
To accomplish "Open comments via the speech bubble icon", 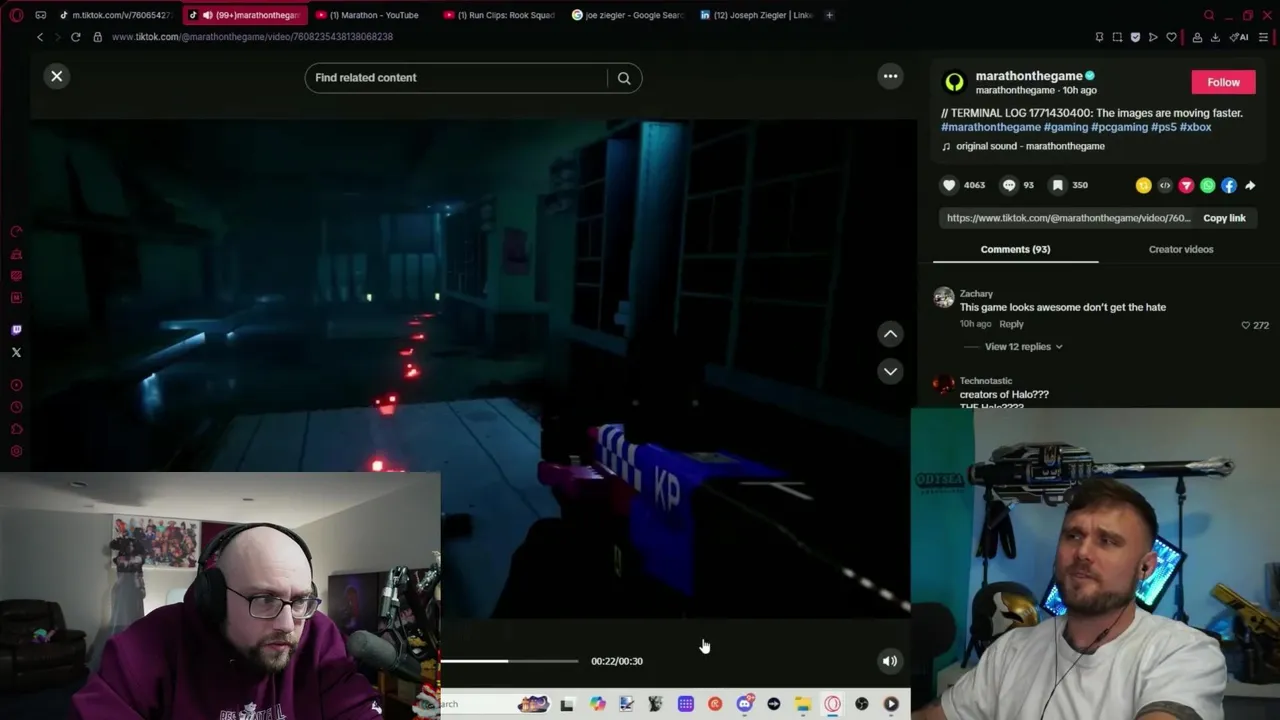I will tap(1009, 185).
